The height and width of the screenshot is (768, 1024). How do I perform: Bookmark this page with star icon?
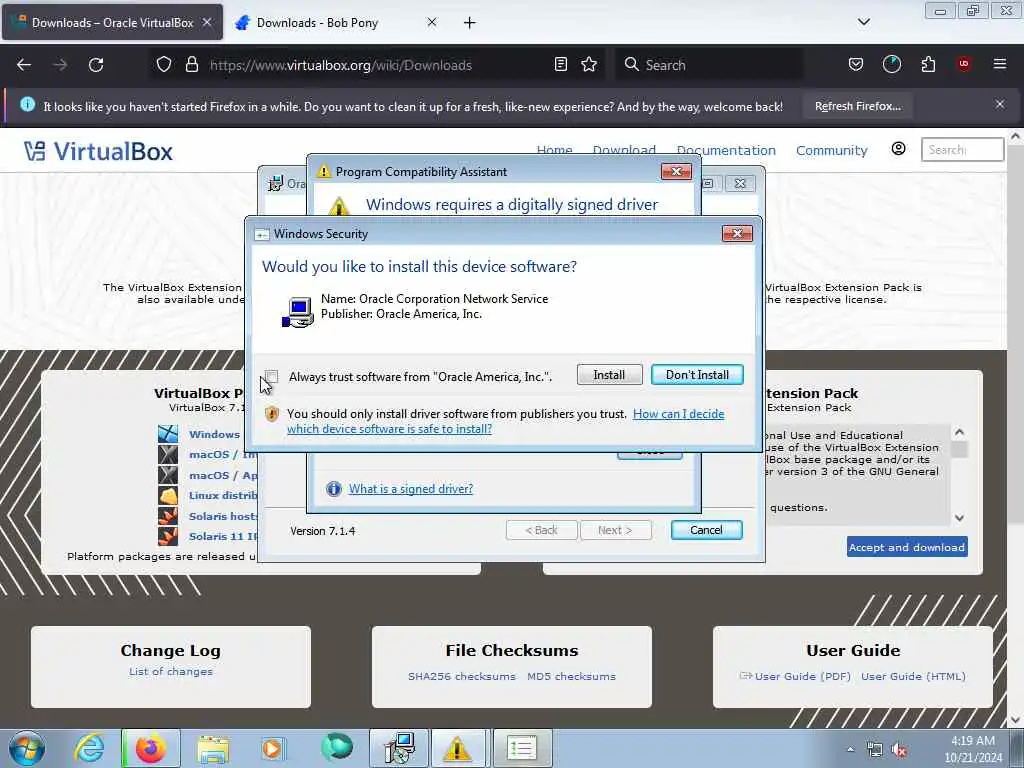tap(589, 65)
